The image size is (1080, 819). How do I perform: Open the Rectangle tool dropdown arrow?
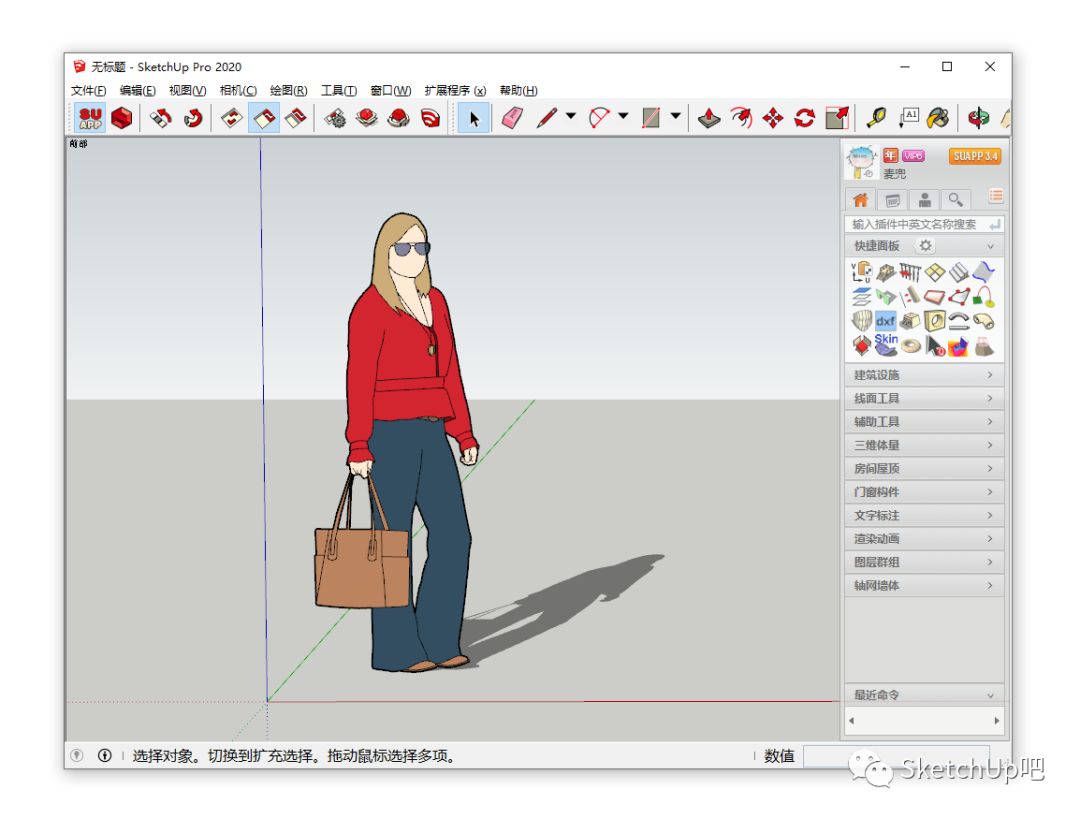[676, 116]
